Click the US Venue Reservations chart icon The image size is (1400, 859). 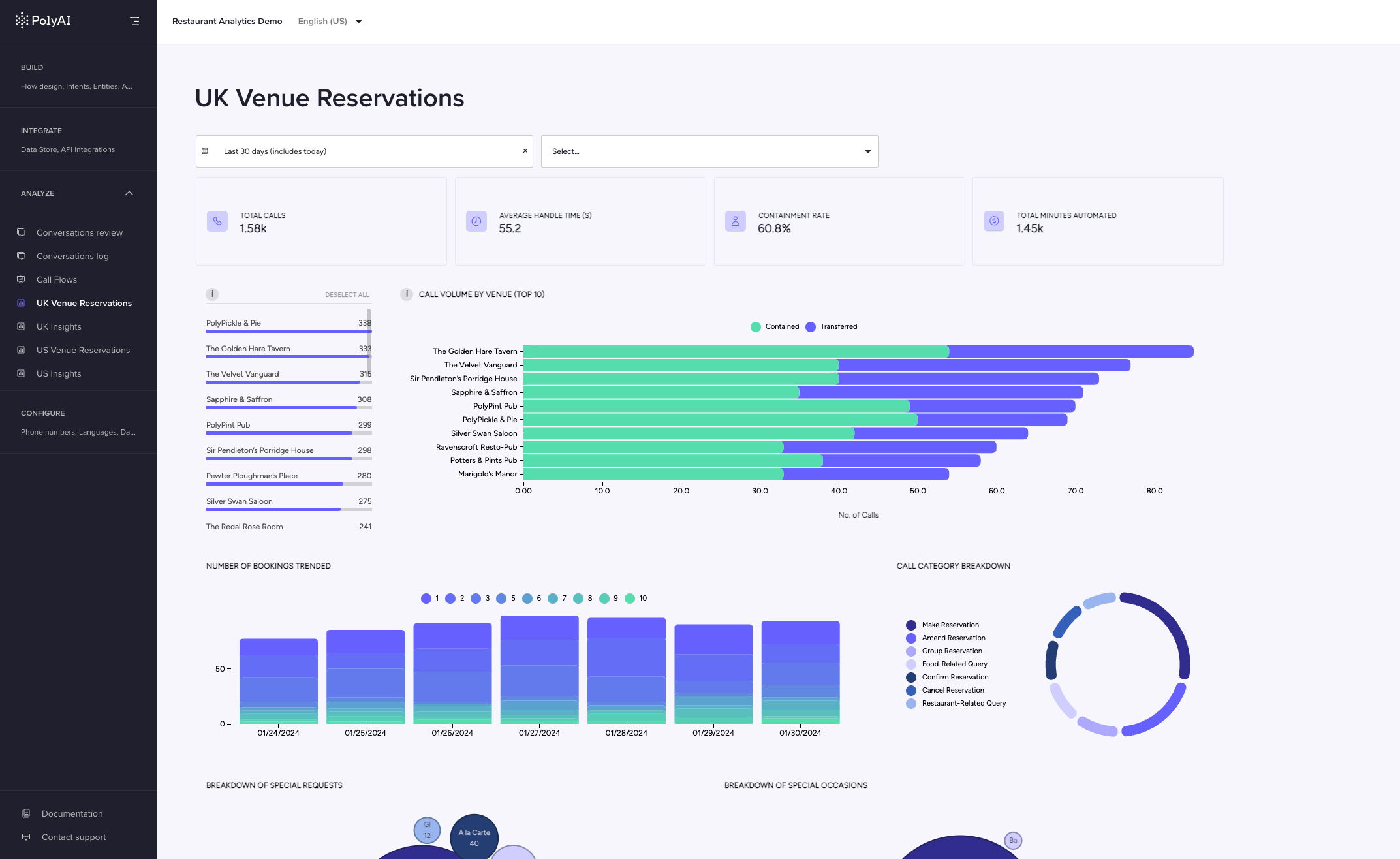click(21, 350)
